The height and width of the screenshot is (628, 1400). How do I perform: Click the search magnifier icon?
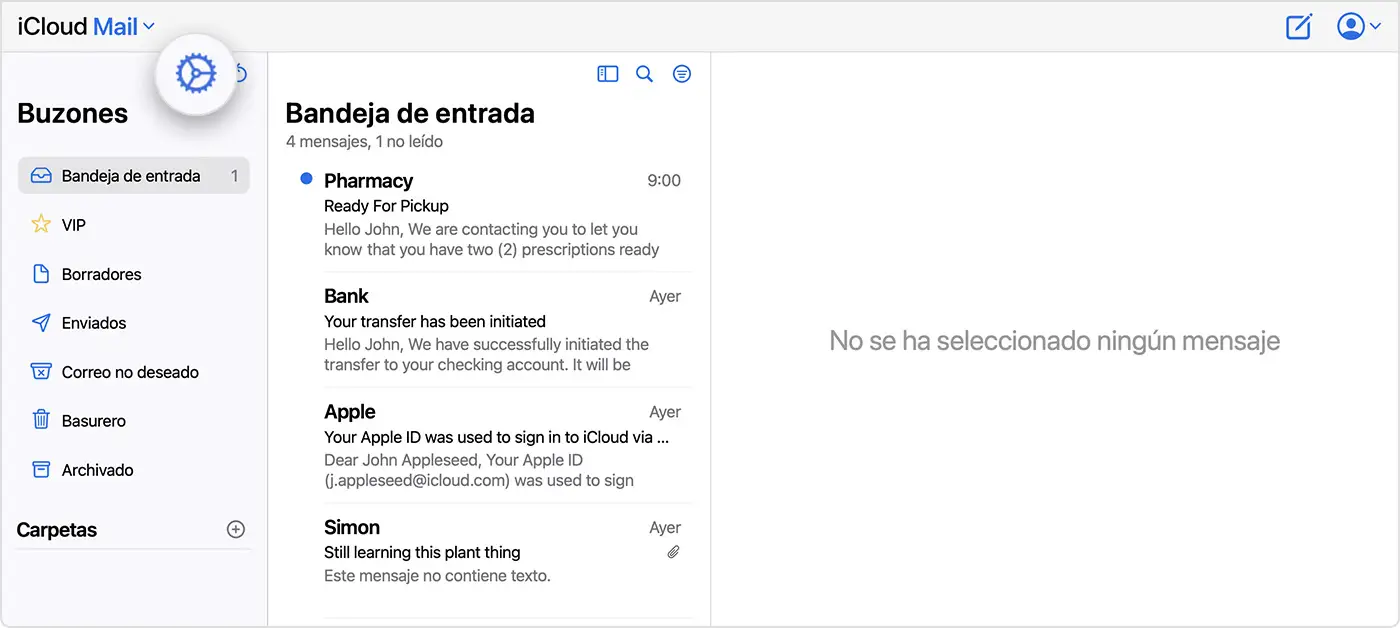coord(645,74)
